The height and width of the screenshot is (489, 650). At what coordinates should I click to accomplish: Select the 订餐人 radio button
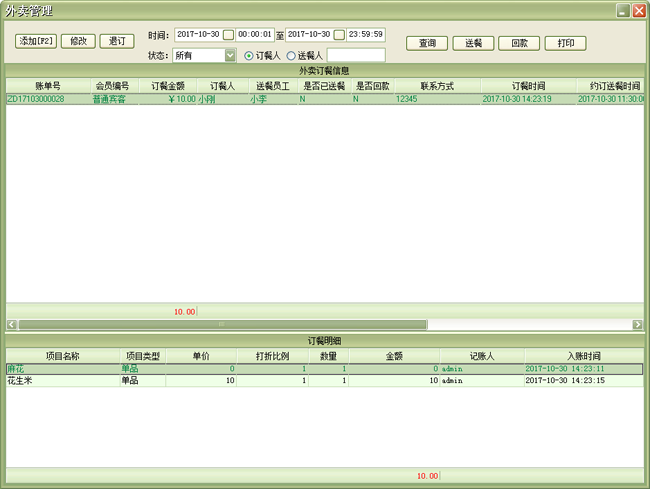click(249, 56)
